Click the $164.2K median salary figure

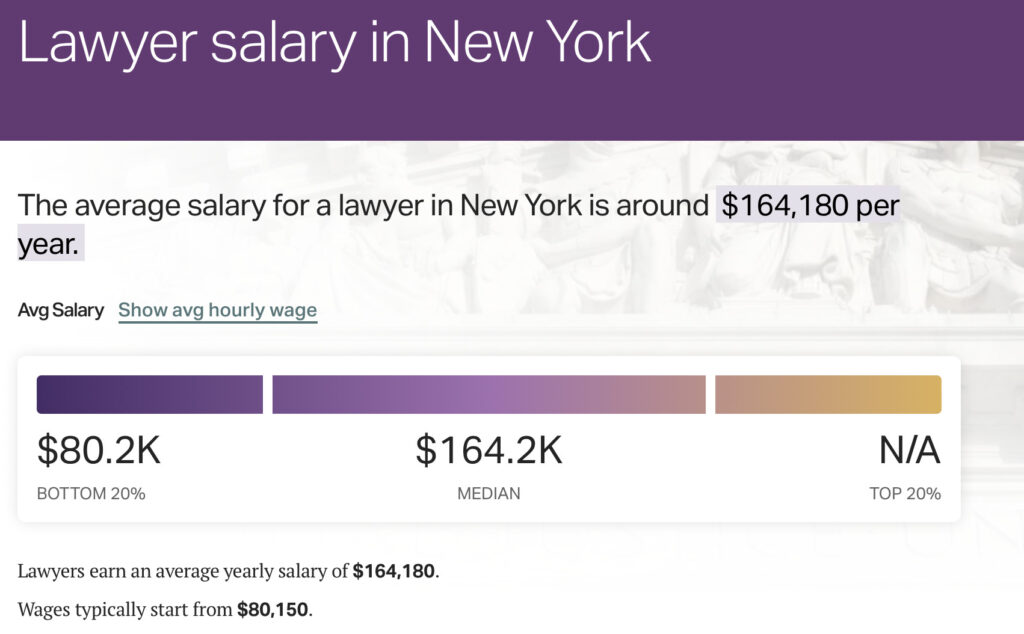[x=488, y=450]
